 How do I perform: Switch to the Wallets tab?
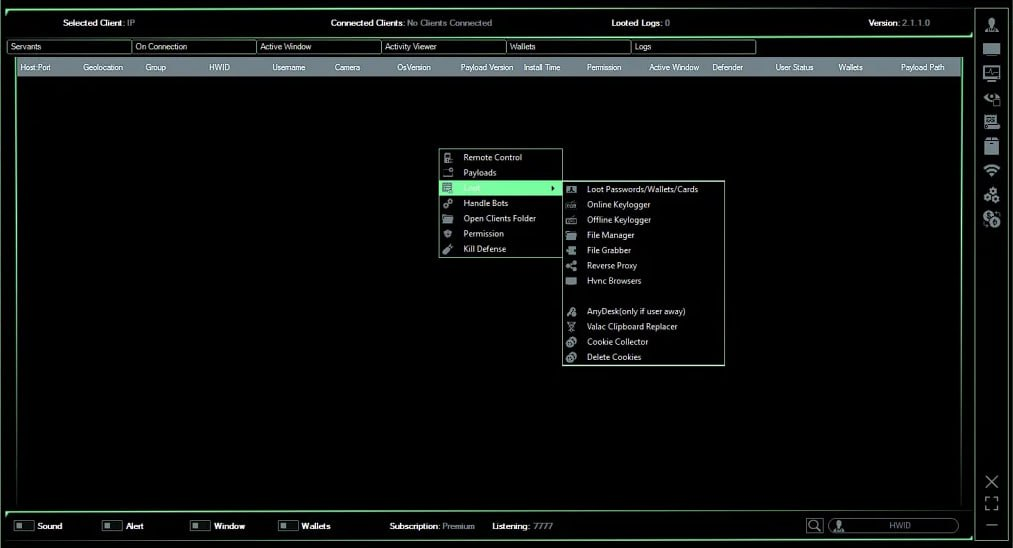click(x=569, y=47)
